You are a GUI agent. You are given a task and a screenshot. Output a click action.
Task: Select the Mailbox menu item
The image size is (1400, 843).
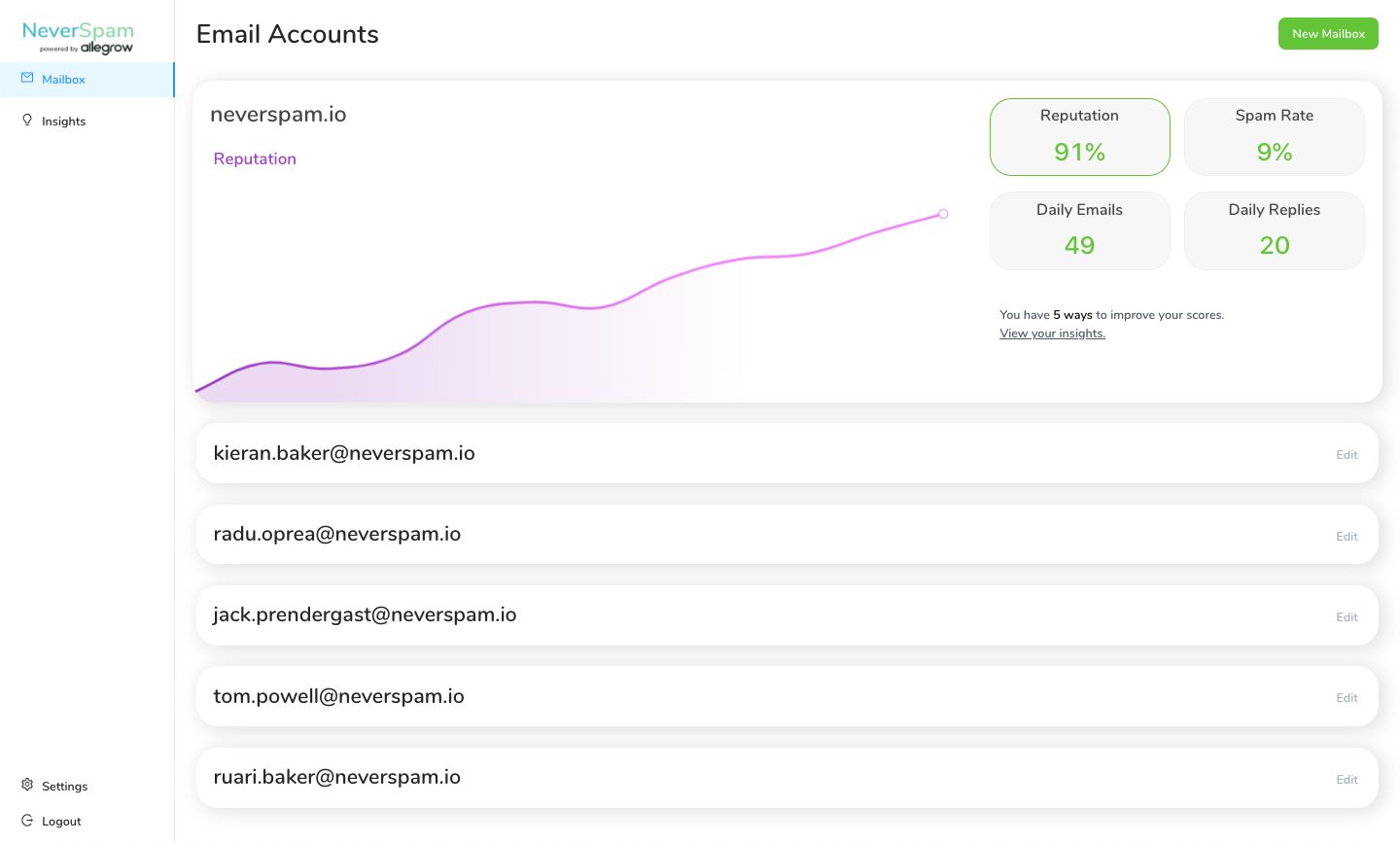63,80
